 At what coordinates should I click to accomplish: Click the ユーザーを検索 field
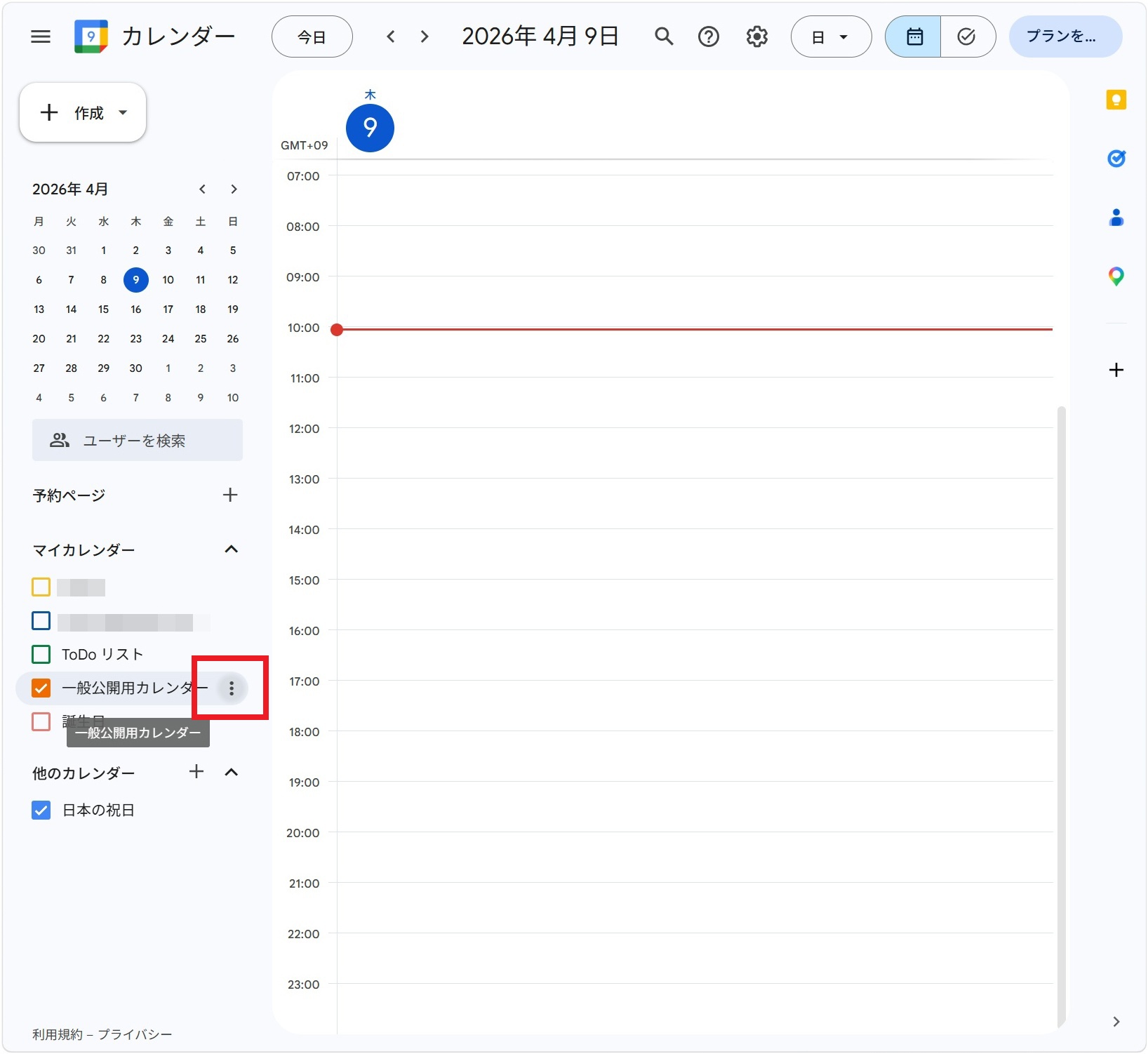point(137,441)
